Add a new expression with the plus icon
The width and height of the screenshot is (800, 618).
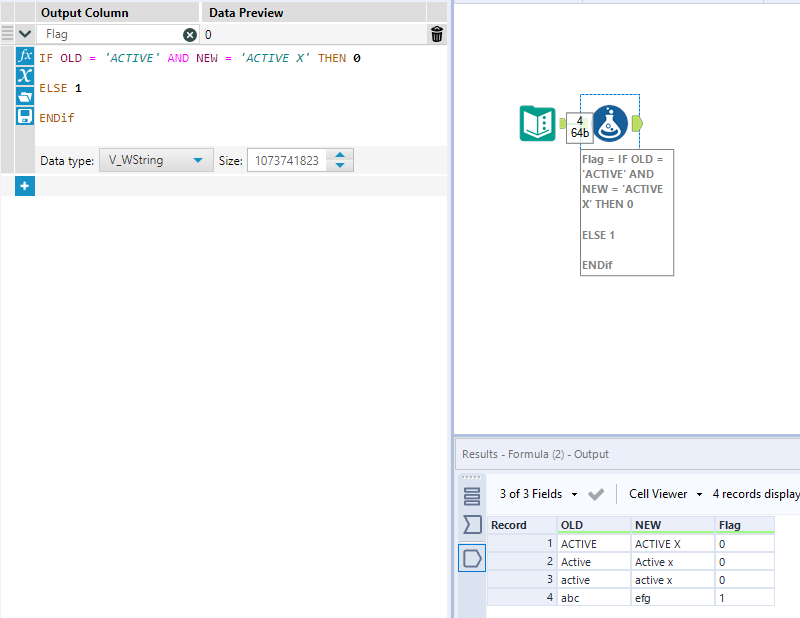25,186
